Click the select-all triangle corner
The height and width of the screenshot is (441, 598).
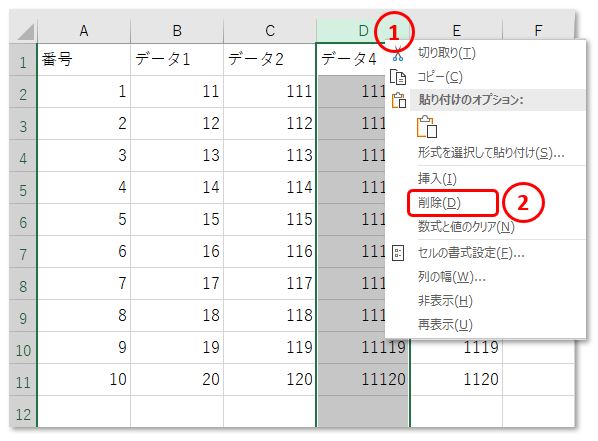coord(26,32)
